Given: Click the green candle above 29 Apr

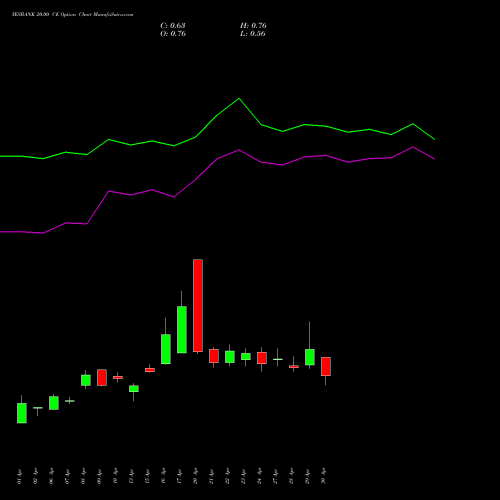Looking at the screenshot, I should point(310,357).
